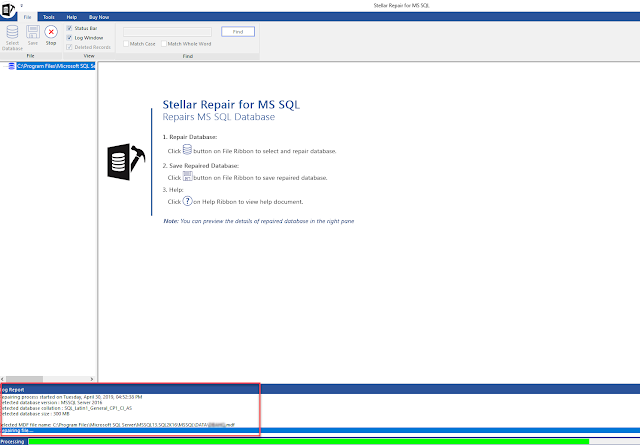Click the Stellar application logo icon
Viewport: 640px width, 445px height.
[8, 9]
